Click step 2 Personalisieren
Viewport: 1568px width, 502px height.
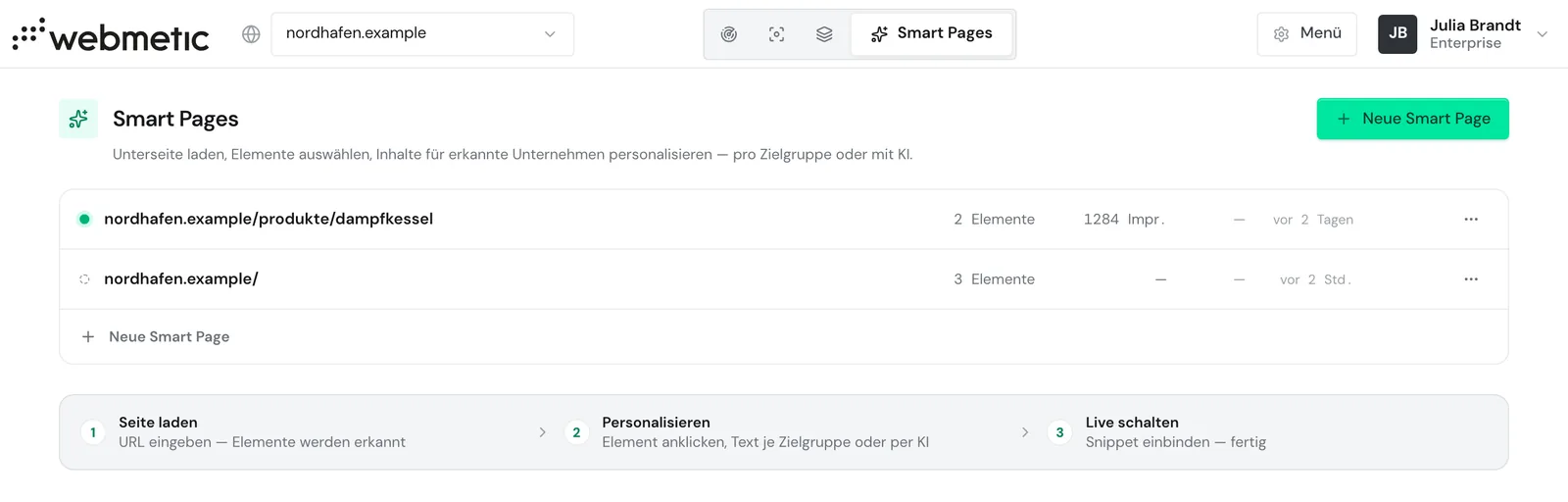point(747,432)
